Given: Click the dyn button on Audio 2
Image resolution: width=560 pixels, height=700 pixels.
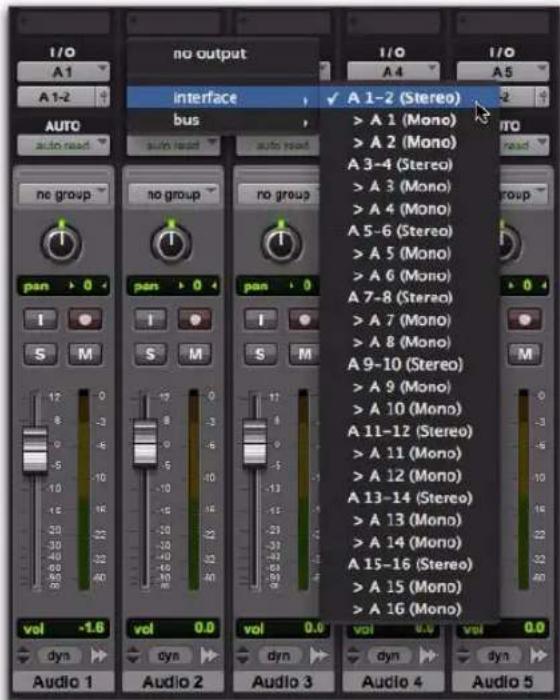Looking at the screenshot, I should [x=169, y=655].
